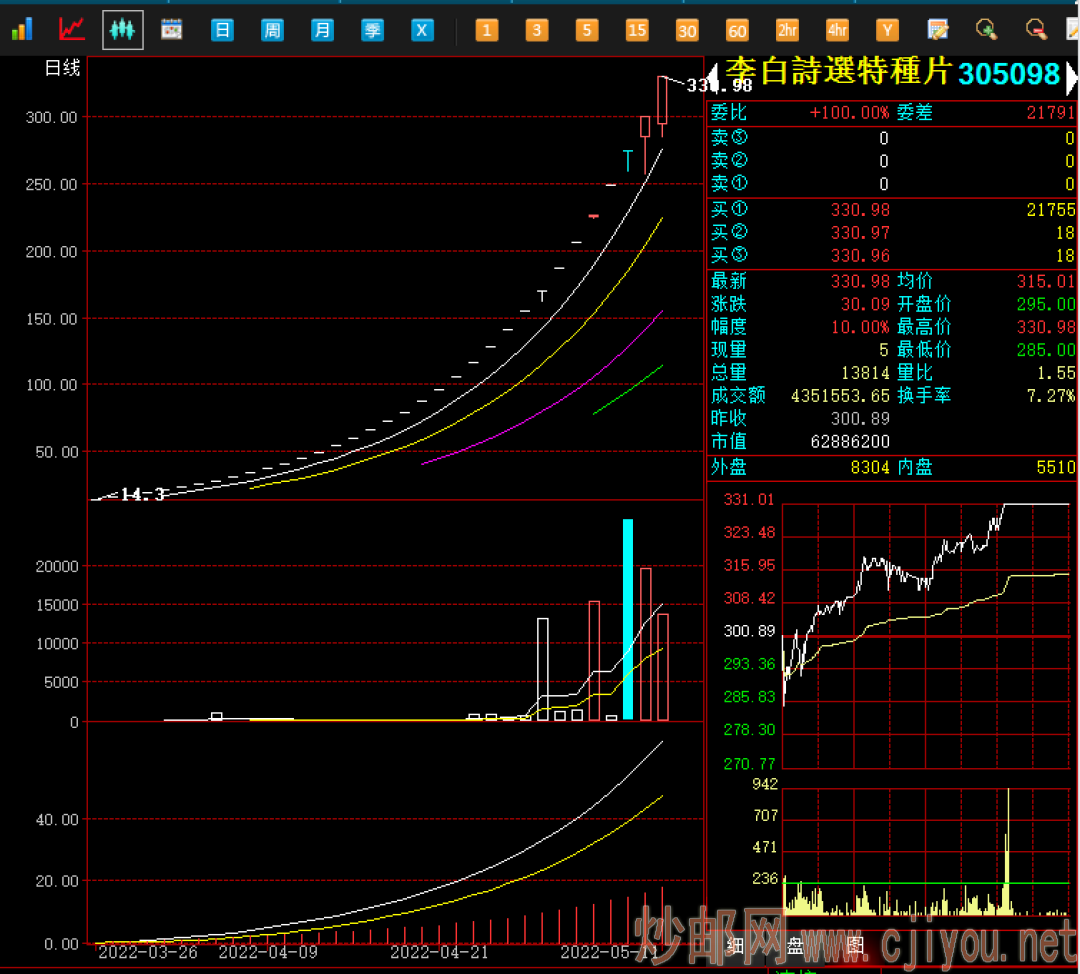Toggle the monthly 月 period button
This screenshot has height=974, width=1080.
(x=322, y=30)
